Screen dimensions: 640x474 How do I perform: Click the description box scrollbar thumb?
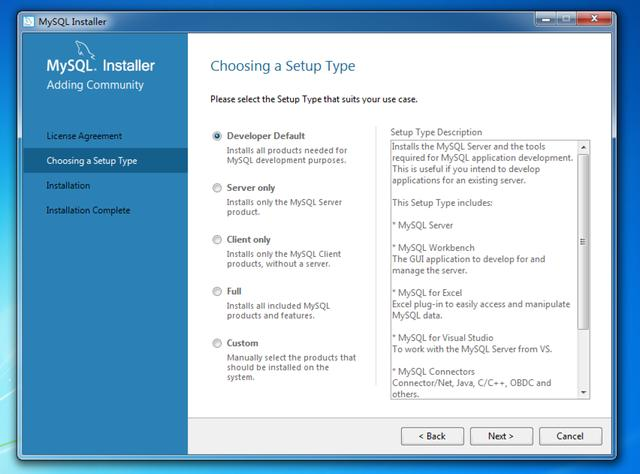(583, 242)
